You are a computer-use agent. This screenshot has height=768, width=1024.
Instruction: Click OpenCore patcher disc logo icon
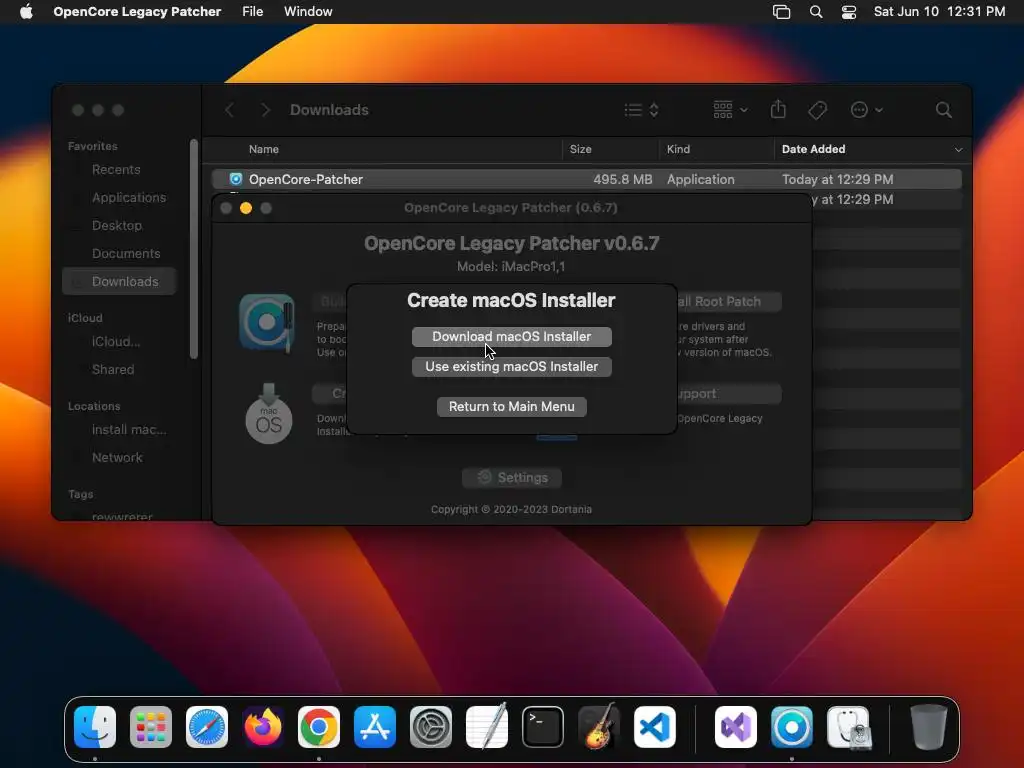(x=266, y=322)
